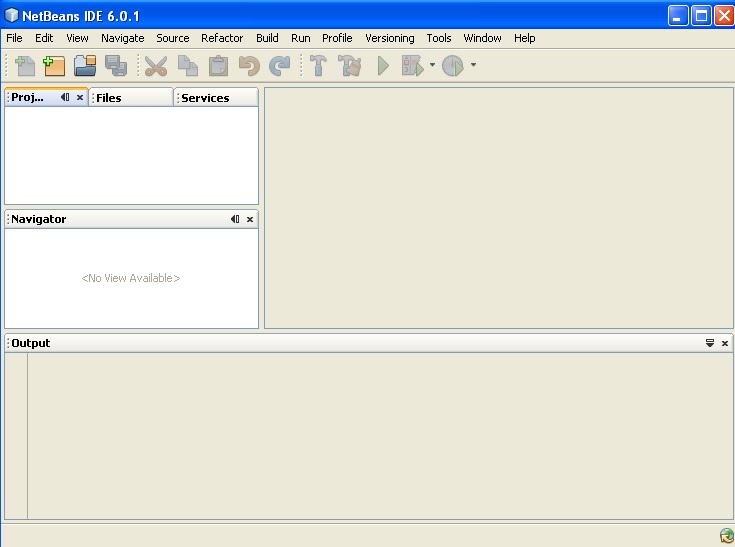Close the Projects tab
Screen dimensions: 735x547
click(x=80, y=97)
